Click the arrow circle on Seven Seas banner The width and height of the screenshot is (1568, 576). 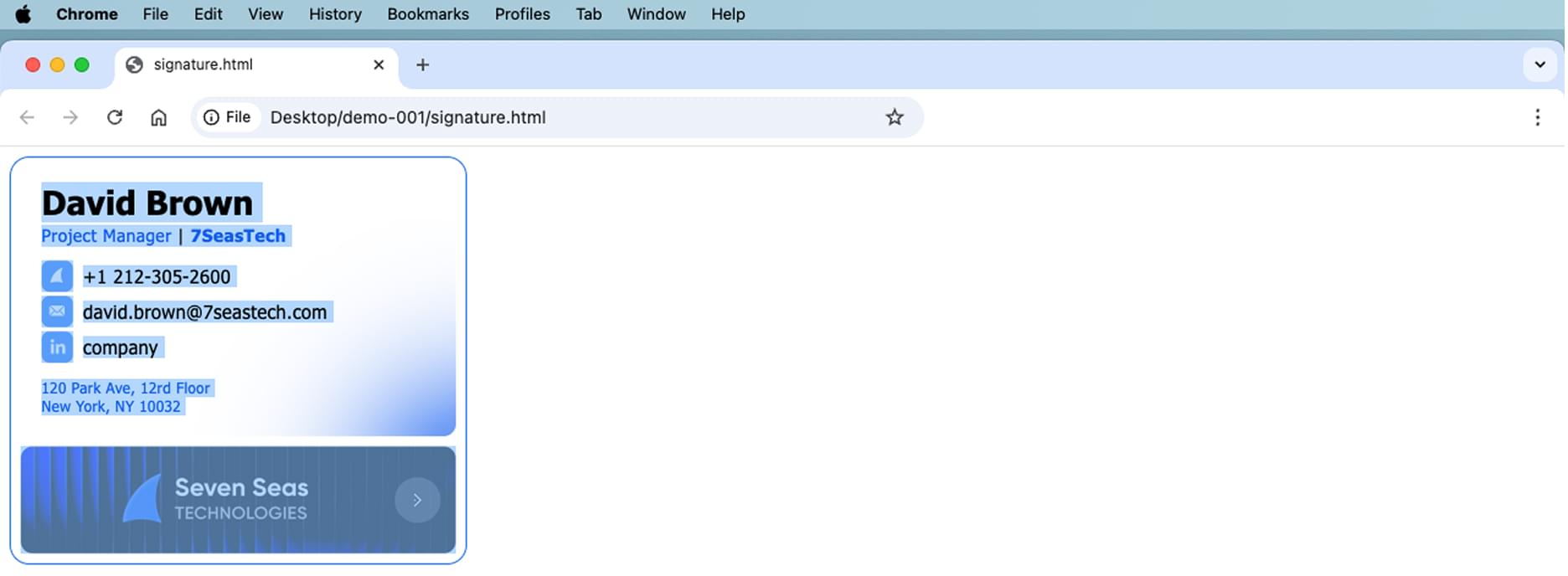coord(417,500)
